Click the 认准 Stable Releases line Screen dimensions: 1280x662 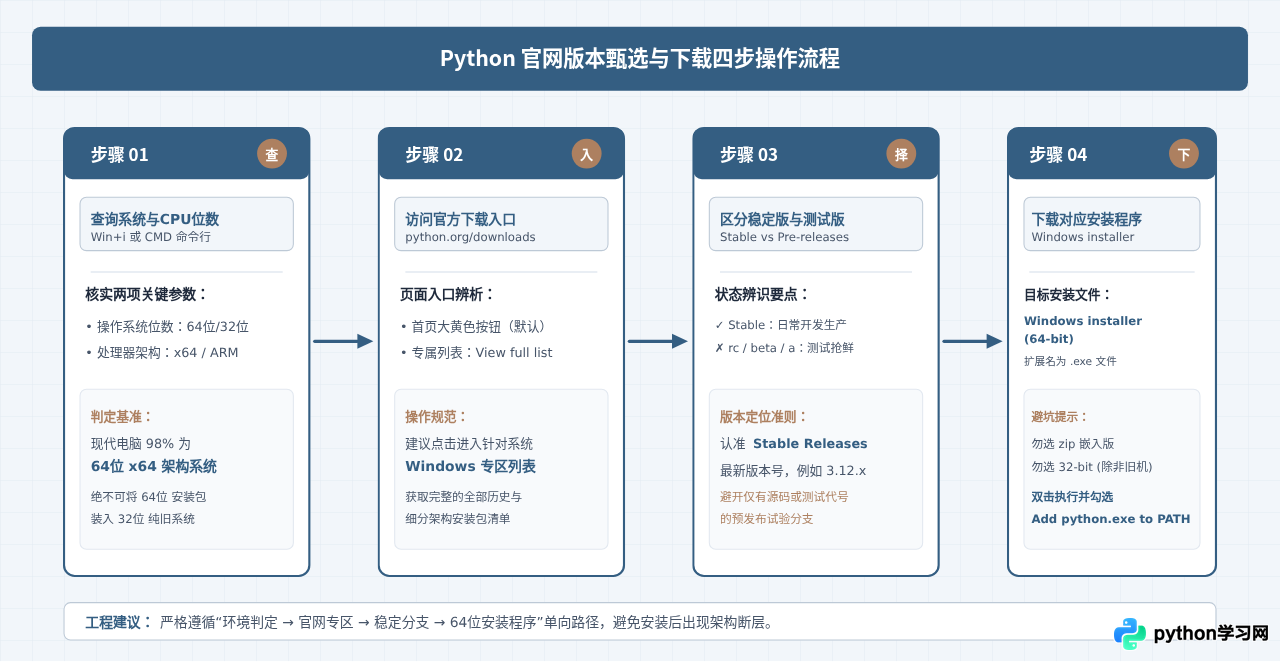click(794, 443)
